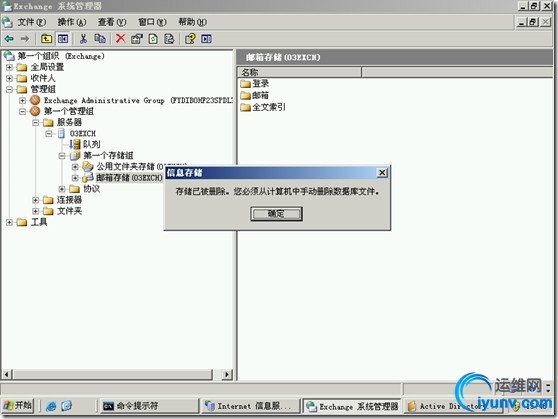Click the second quick launch icon
Image resolution: width=558 pixels, height=419 pixels.
pyautogui.click(x=67, y=406)
